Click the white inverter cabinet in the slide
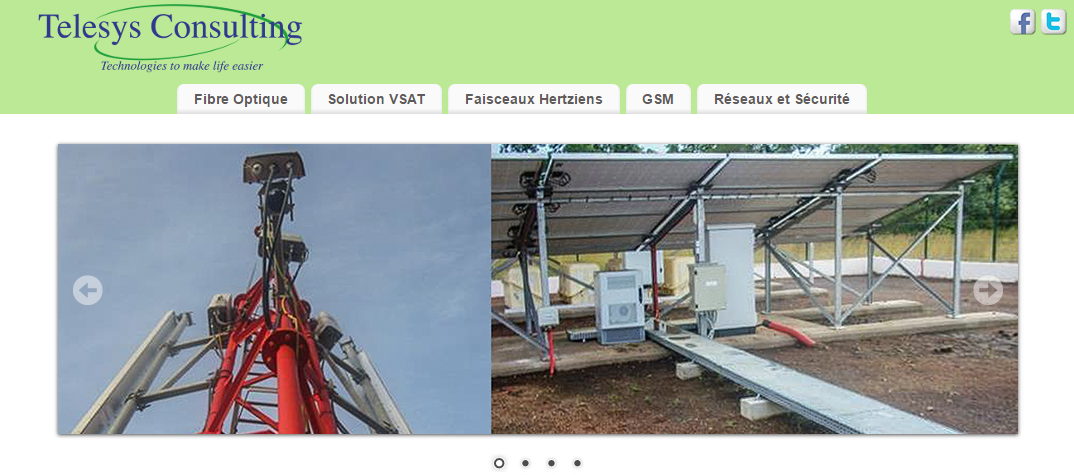This screenshot has height=475, width=1074. pyautogui.click(x=619, y=306)
